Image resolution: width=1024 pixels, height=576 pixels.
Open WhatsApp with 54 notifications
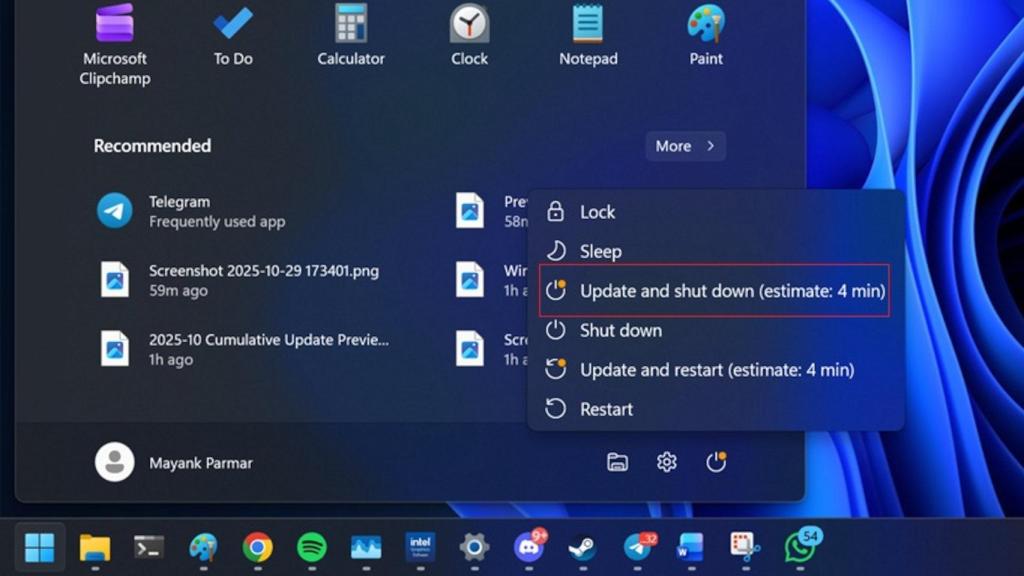(800, 548)
